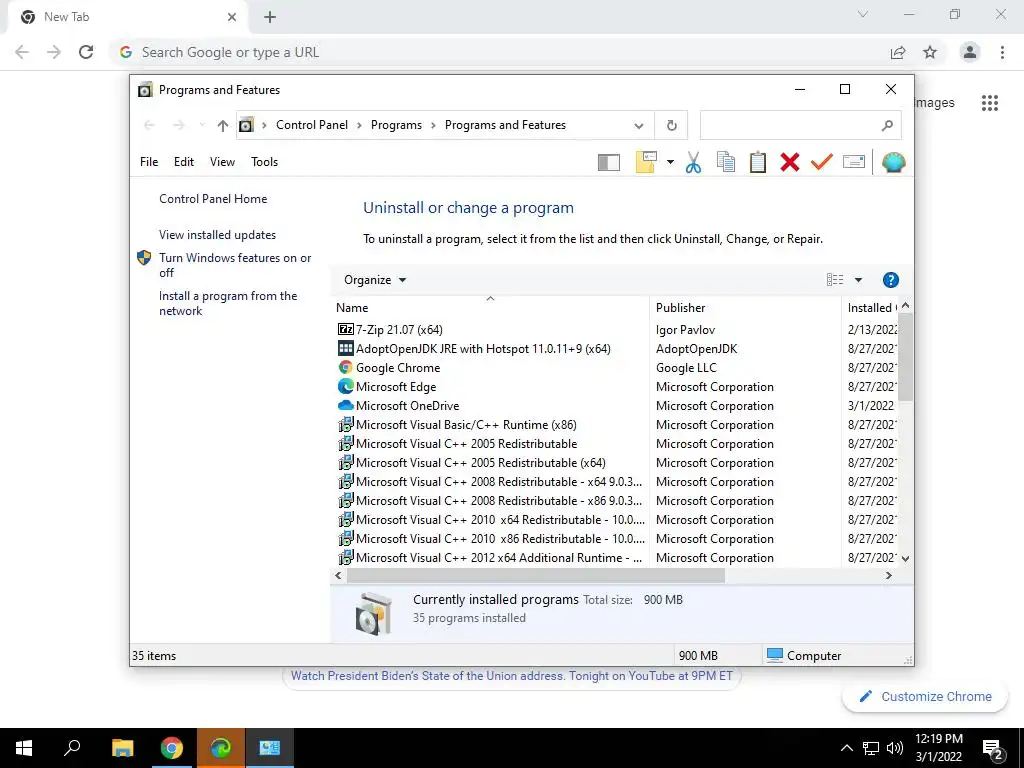Click the yellow folder move-to icon
The height and width of the screenshot is (768, 1024).
click(x=646, y=162)
